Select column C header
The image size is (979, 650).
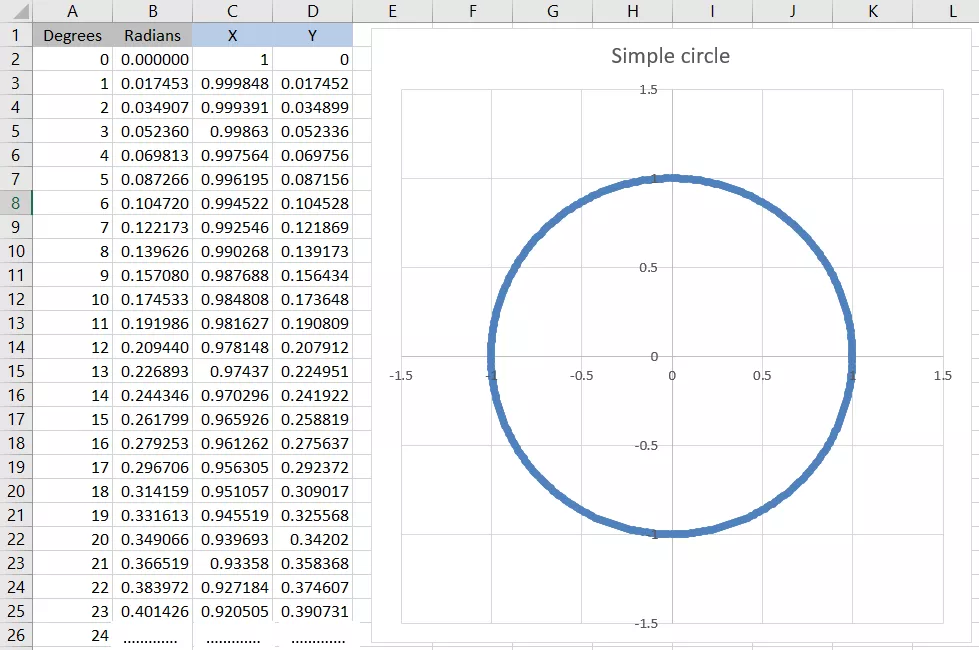pos(232,11)
